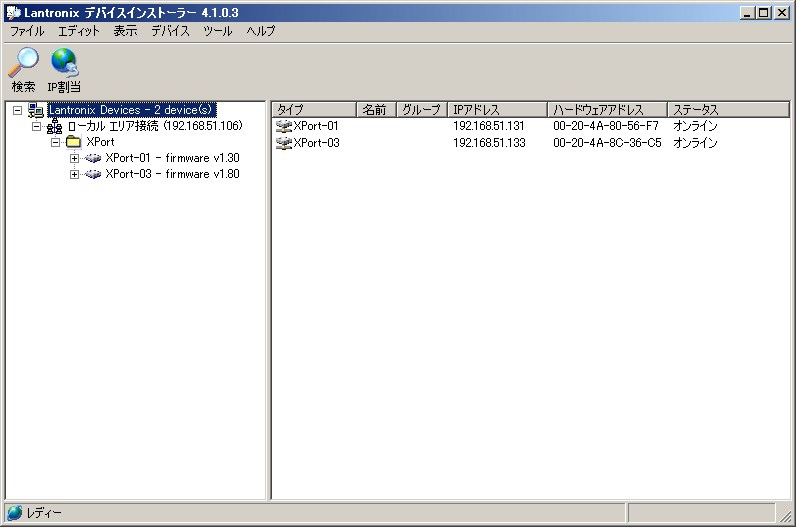Sort by the ステータス column header
The image size is (796, 527).
pos(728,110)
